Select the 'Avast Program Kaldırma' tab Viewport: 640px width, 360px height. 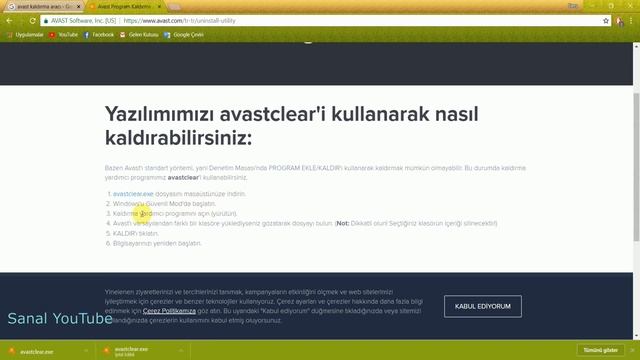click(124, 7)
